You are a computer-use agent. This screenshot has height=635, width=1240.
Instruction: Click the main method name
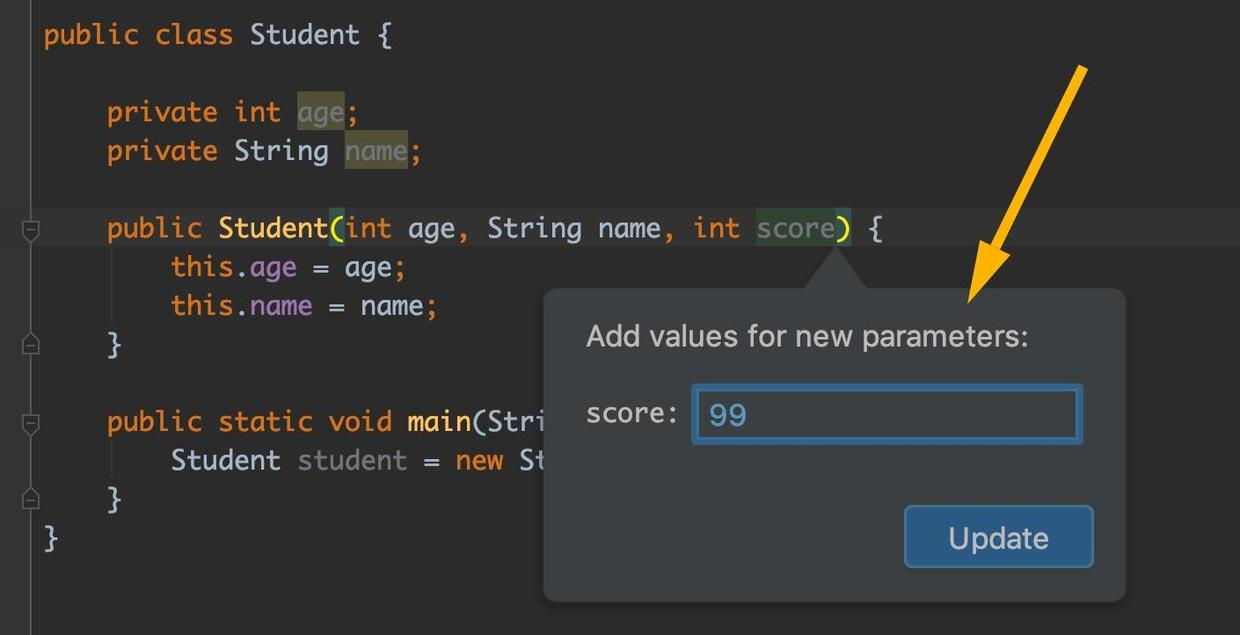(439, 421)
